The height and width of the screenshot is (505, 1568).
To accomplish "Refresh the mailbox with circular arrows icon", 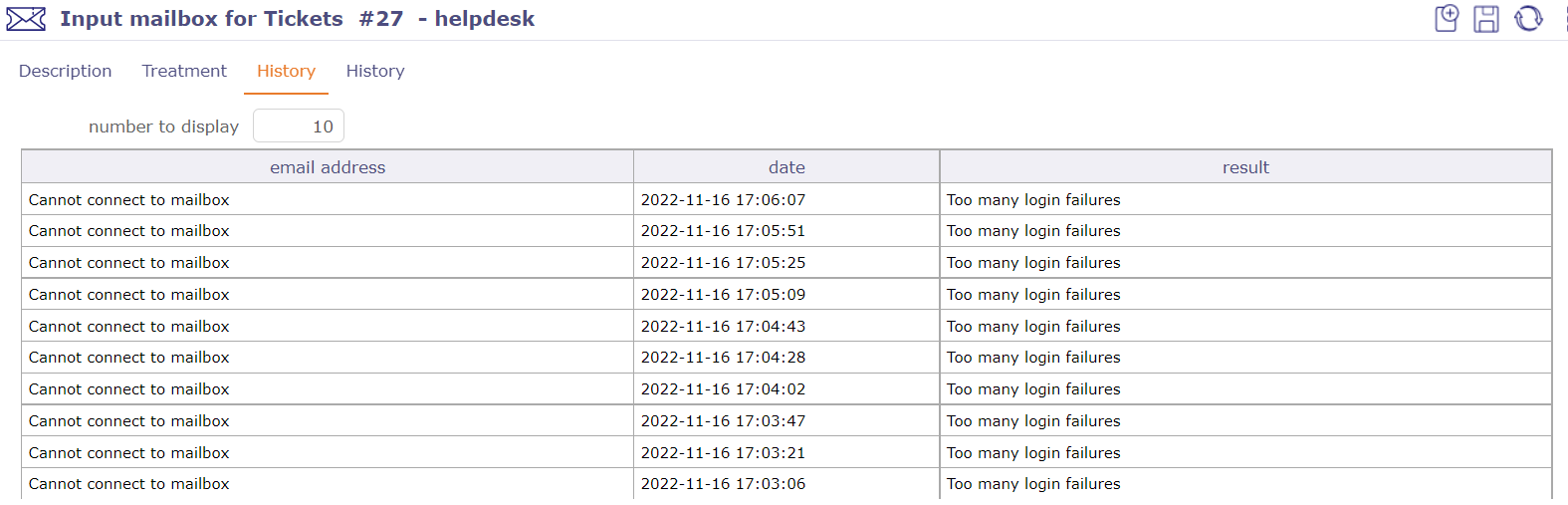I will coord(1528,19).
